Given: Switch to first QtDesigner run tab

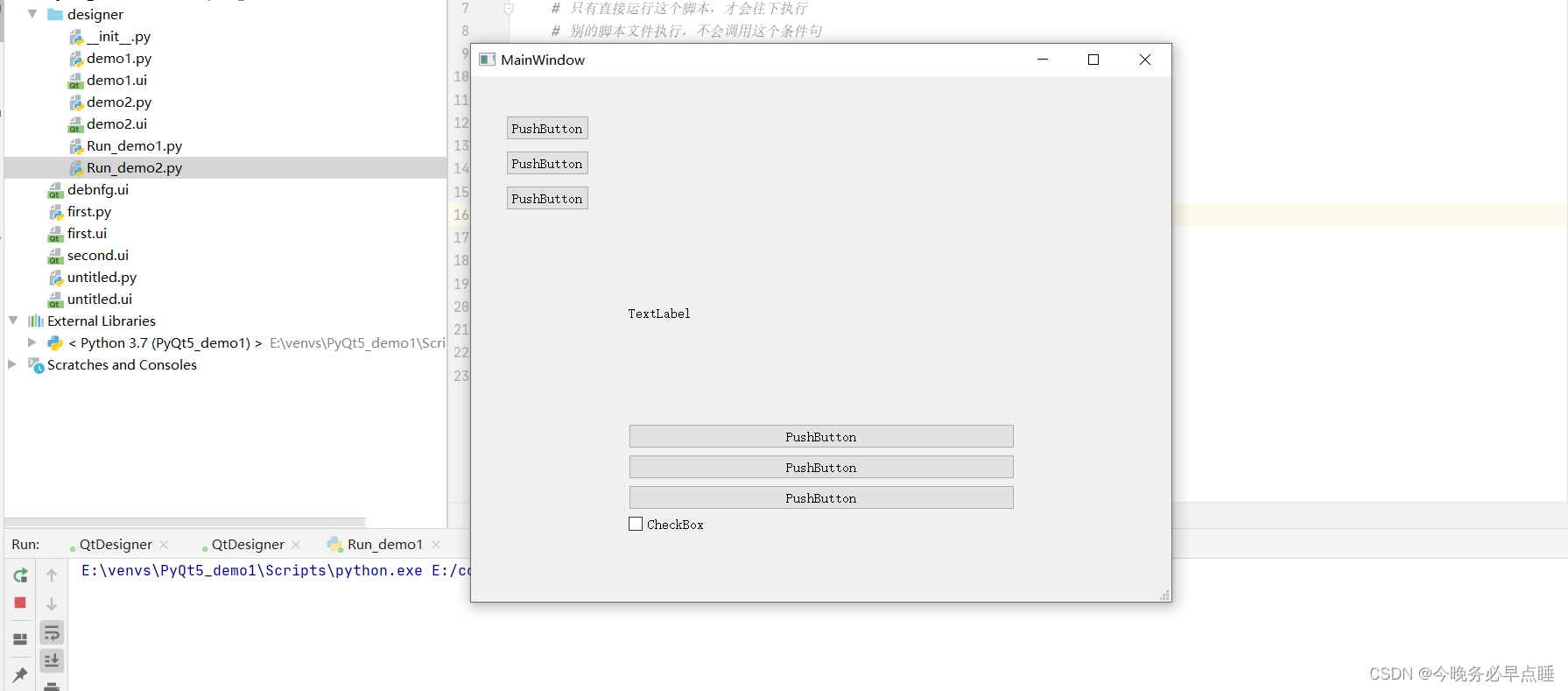Looking at the screenshot, I should tap(116, 545).
